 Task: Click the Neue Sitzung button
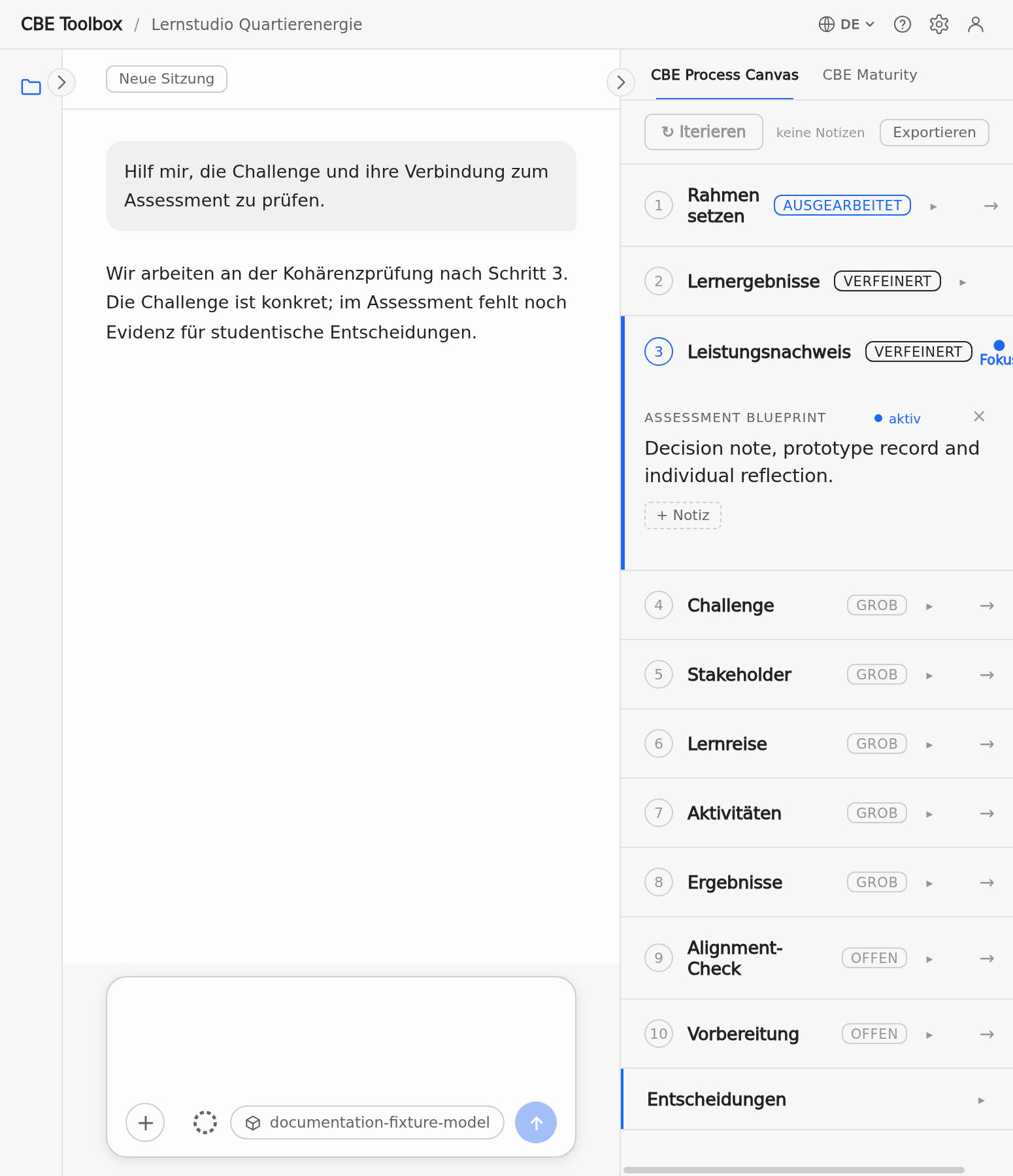tap(167, 79)
